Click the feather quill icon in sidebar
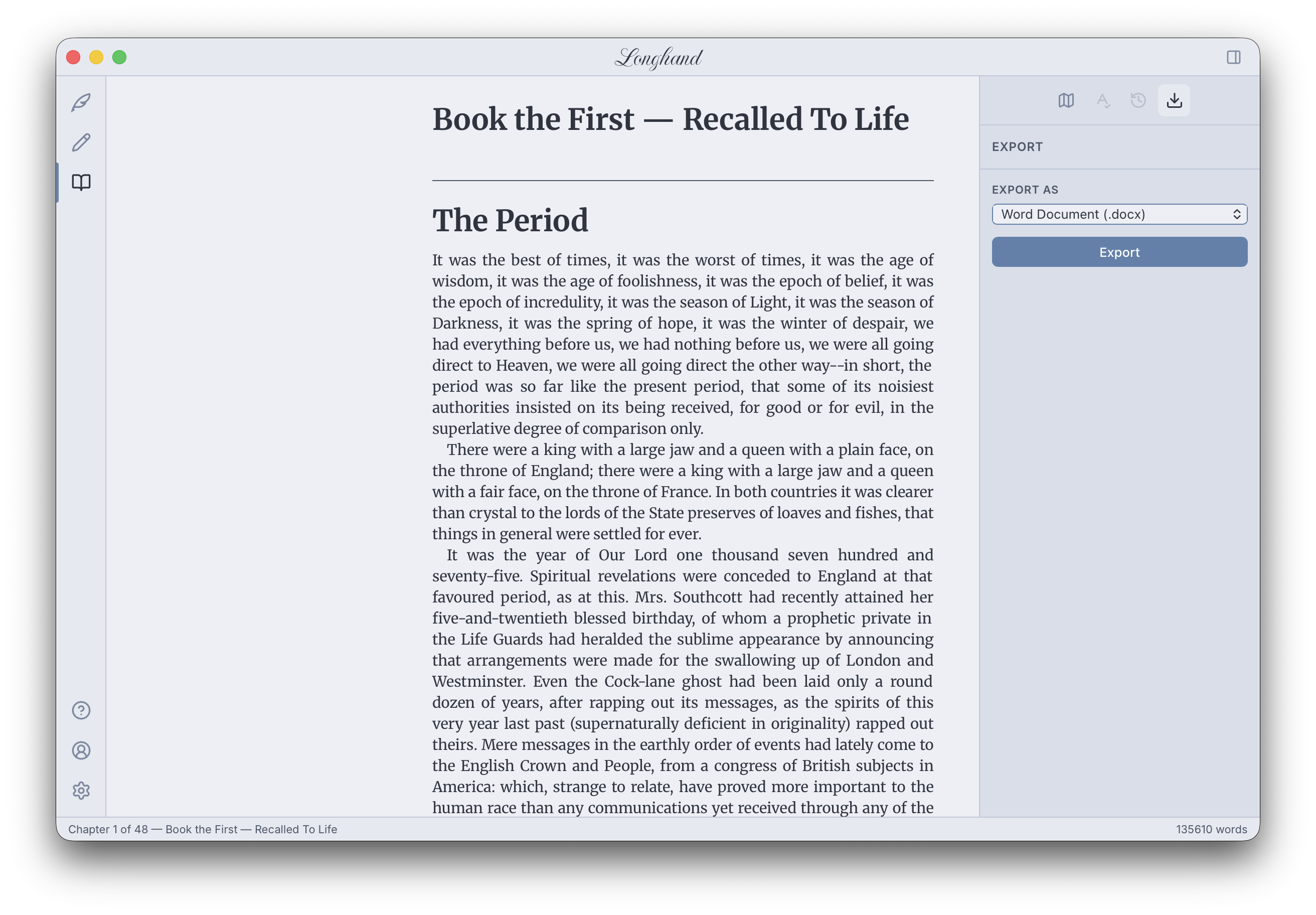 click(x=81, y=103)
